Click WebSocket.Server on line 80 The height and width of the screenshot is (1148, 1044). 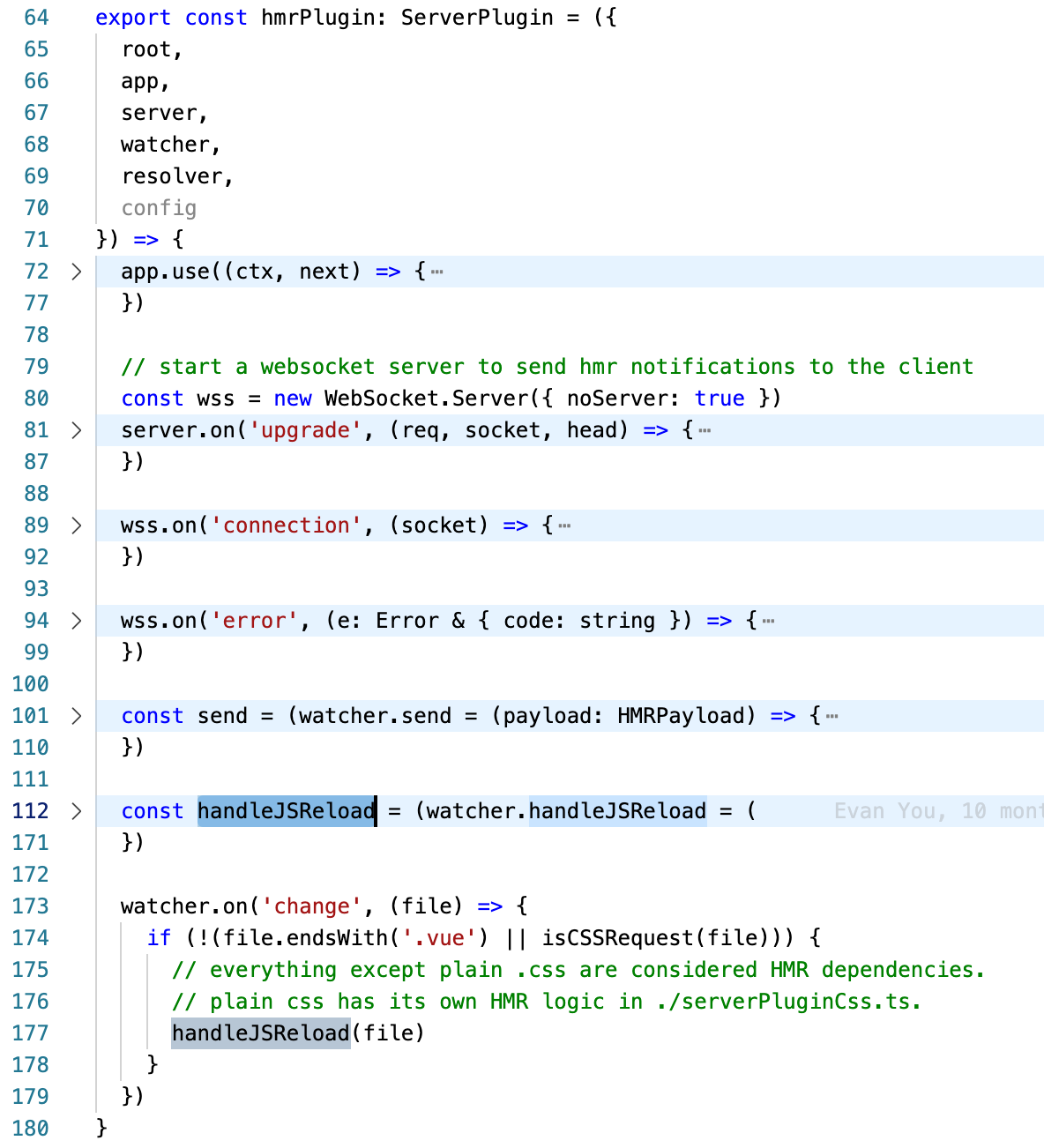coord(426,399)
